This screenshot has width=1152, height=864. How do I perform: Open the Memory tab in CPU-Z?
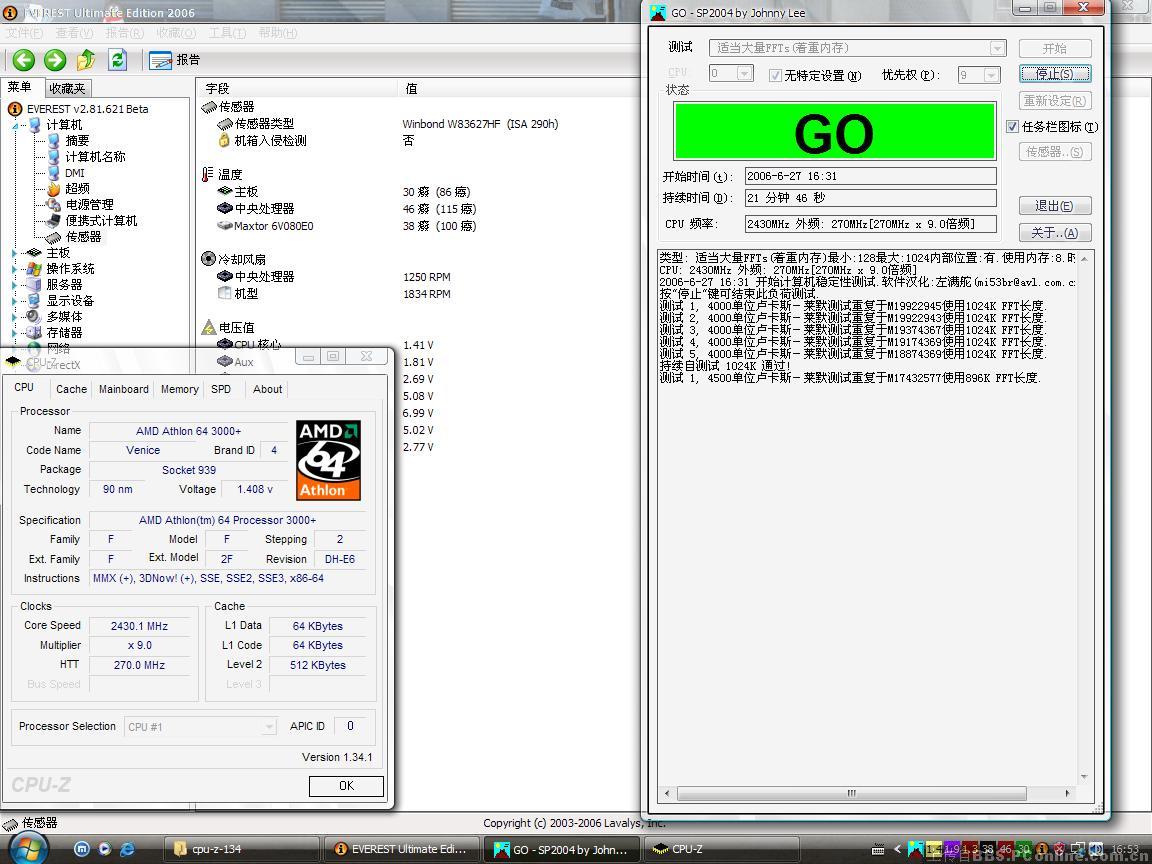click(x=179, y=389)
